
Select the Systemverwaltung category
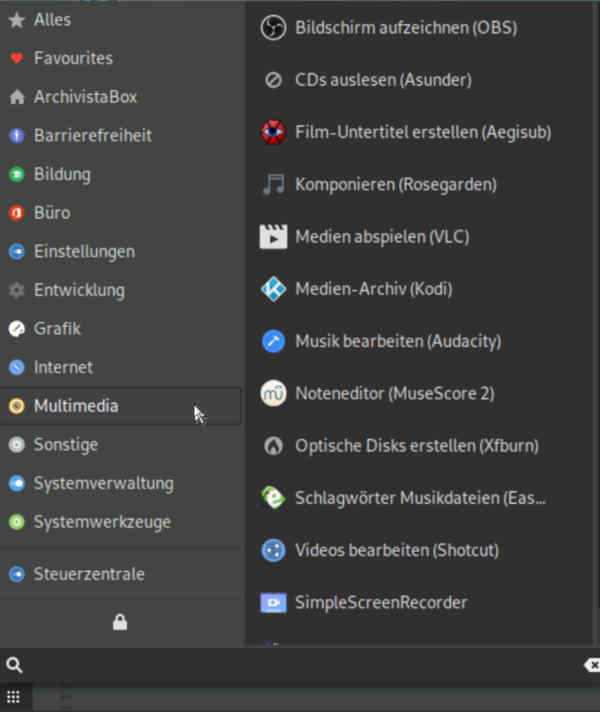[120, 483]
